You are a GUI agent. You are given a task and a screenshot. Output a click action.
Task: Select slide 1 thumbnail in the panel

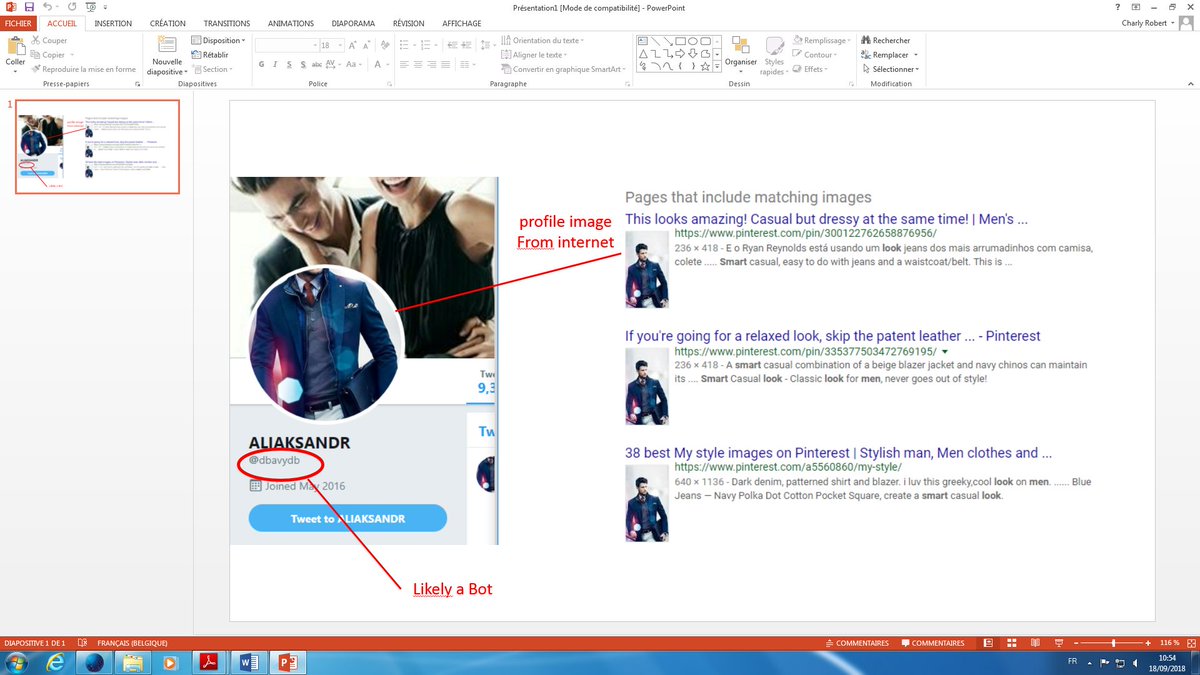(x=97, y=146)
